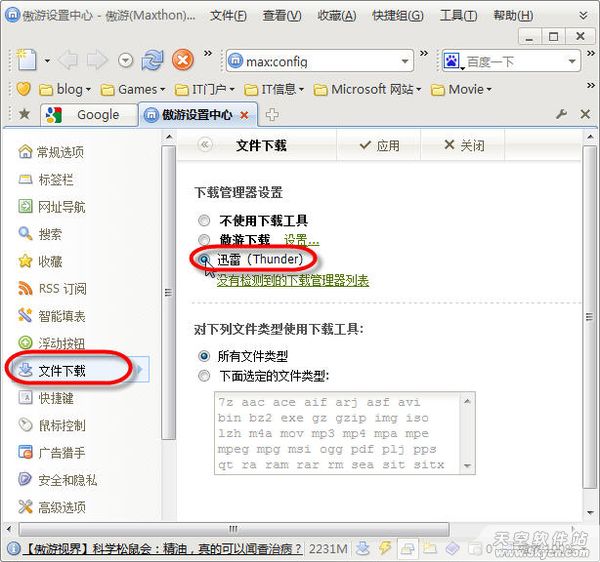Image resolution: width=600 pixels, height=562 pixels.
Task: Open RSS 订阅 settings section
Action: [x=52, y=288]
